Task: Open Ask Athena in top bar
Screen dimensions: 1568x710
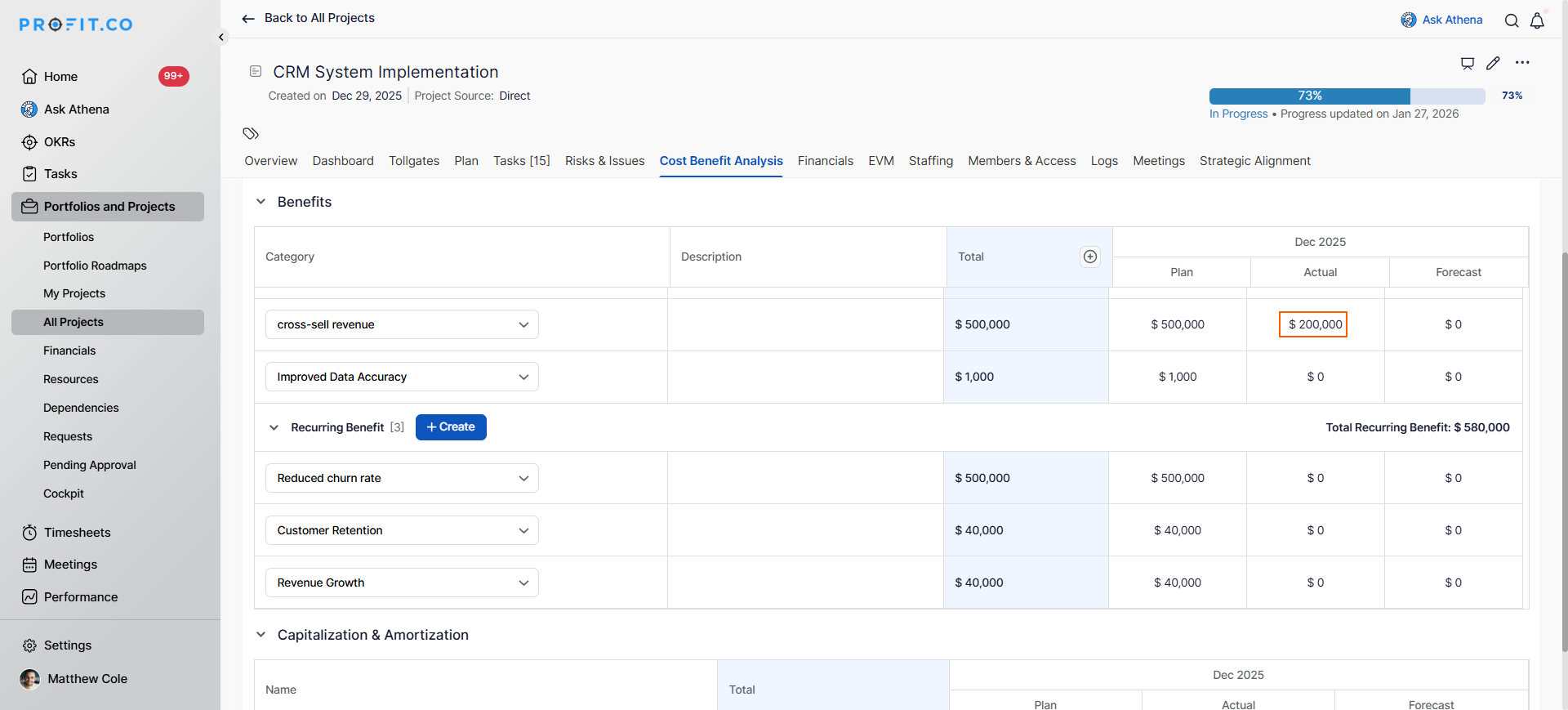Action: click(1441, 20)
